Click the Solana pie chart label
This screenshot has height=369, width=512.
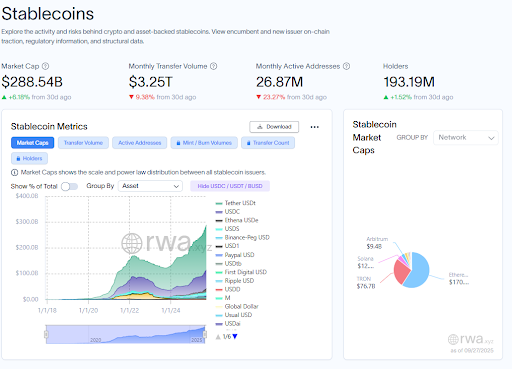pos(366,262)
